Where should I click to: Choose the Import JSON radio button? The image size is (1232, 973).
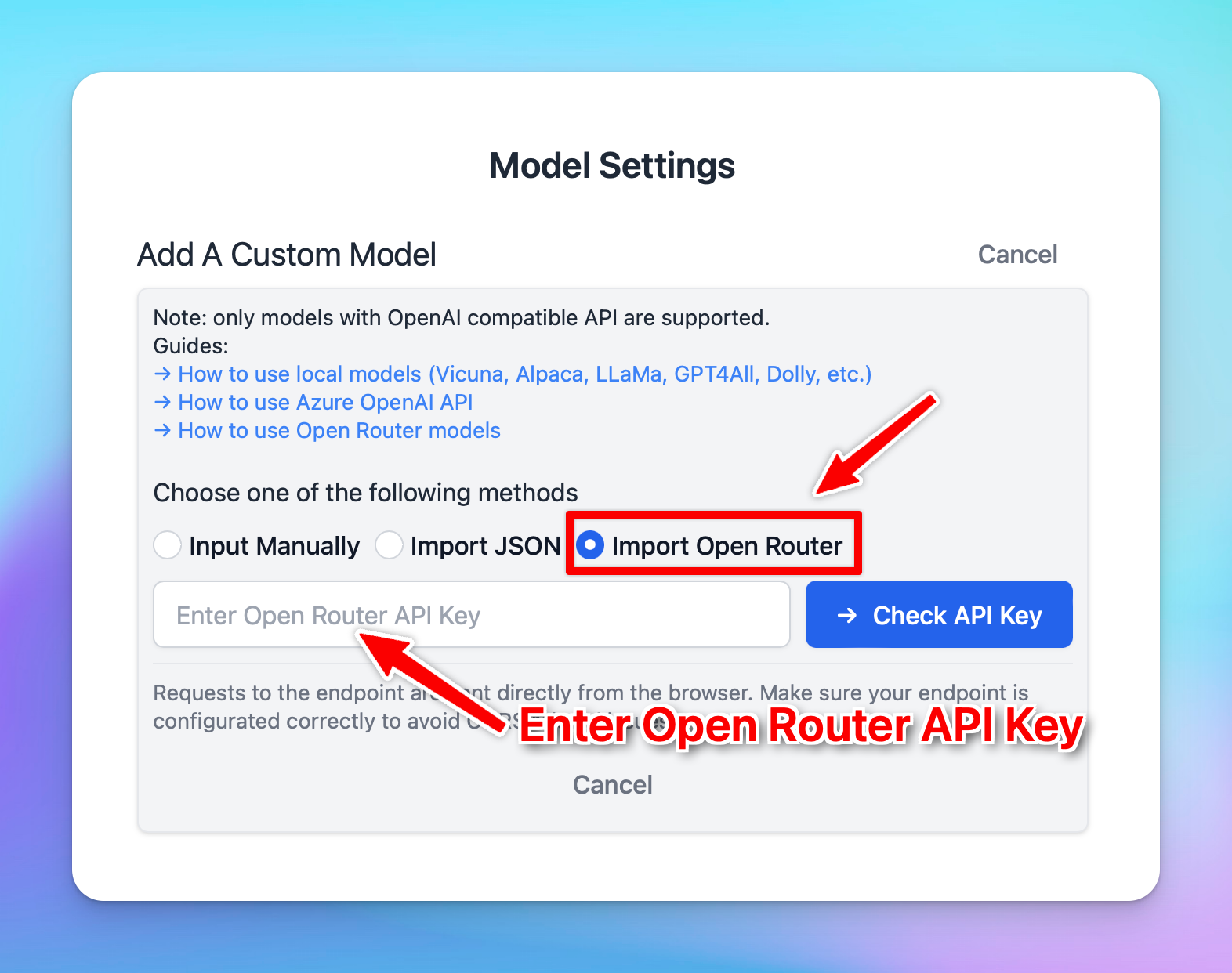(390, 545)
